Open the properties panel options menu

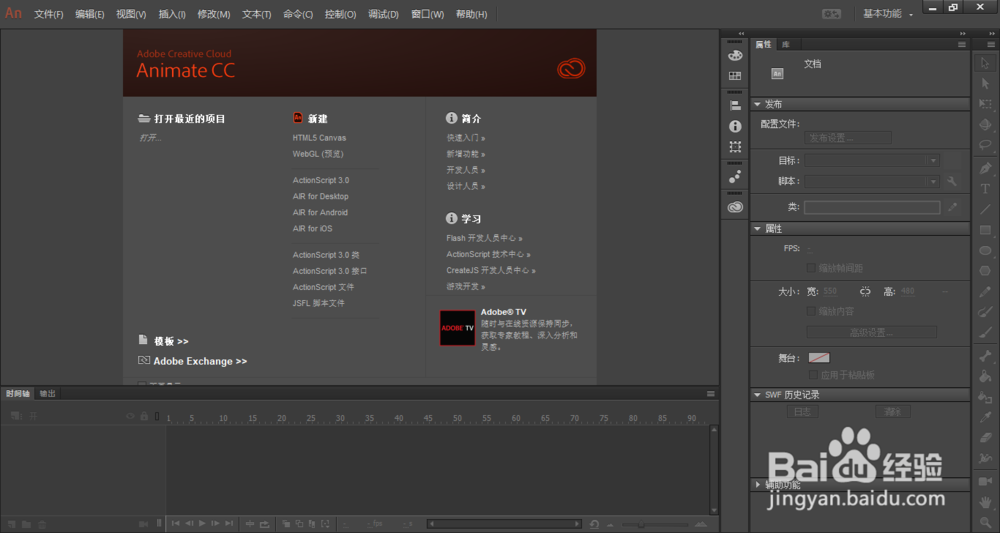(x=962, y=45)
